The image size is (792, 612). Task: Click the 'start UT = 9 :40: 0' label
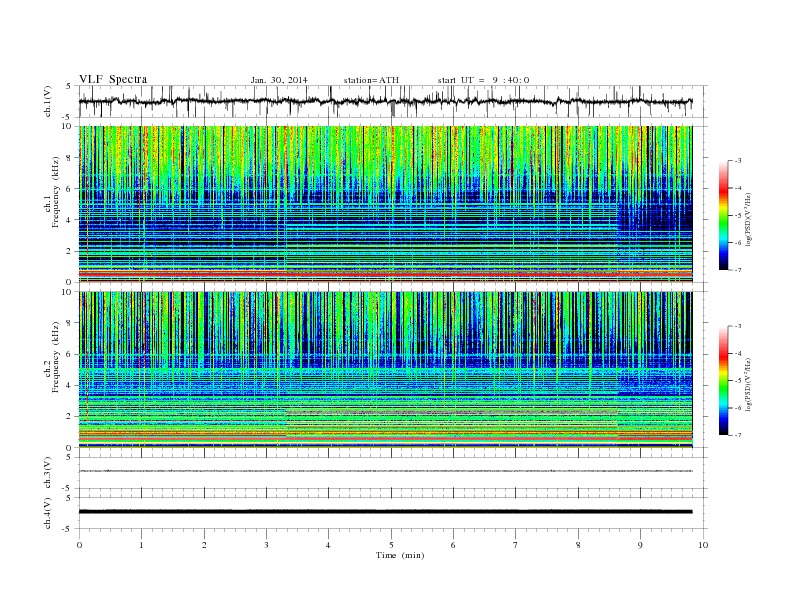[x=483, y=80]
